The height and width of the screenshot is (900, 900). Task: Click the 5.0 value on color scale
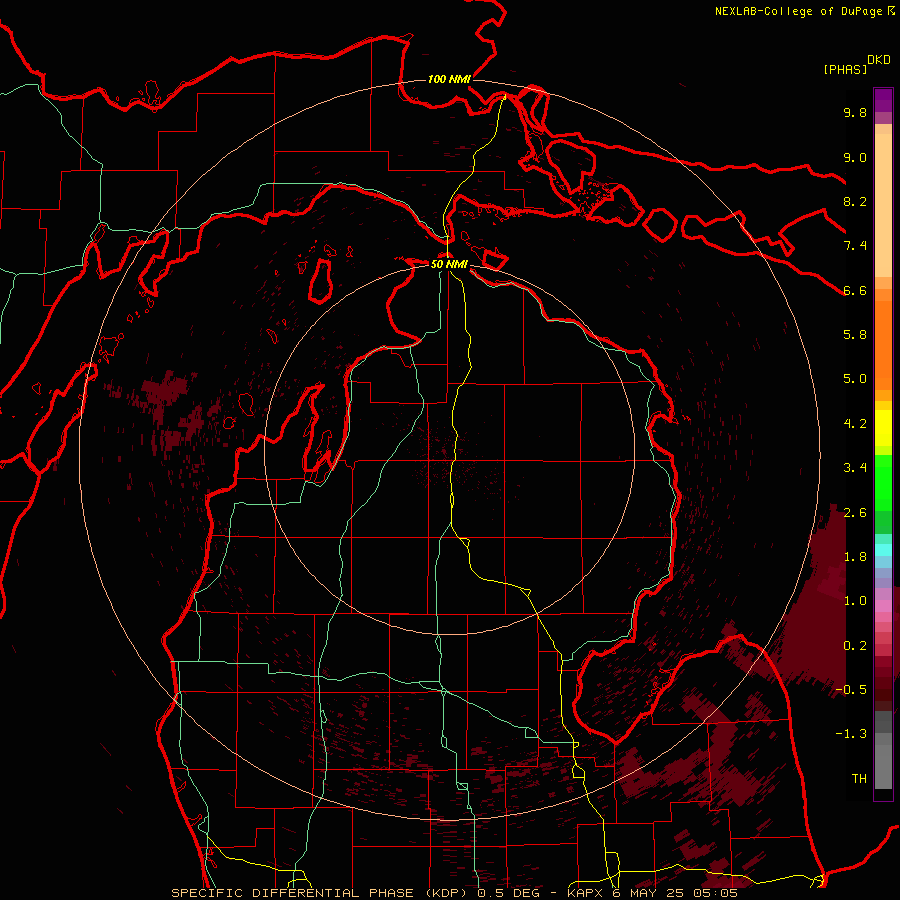tap(855, 379)
